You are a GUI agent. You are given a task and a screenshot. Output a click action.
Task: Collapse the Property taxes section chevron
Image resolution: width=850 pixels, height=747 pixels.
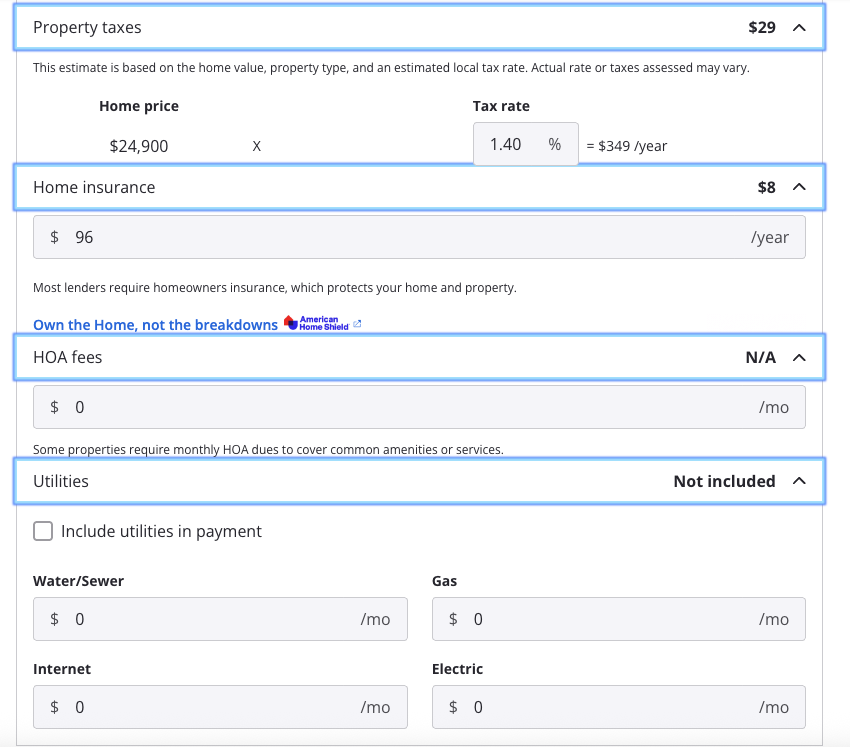point(799,28)
